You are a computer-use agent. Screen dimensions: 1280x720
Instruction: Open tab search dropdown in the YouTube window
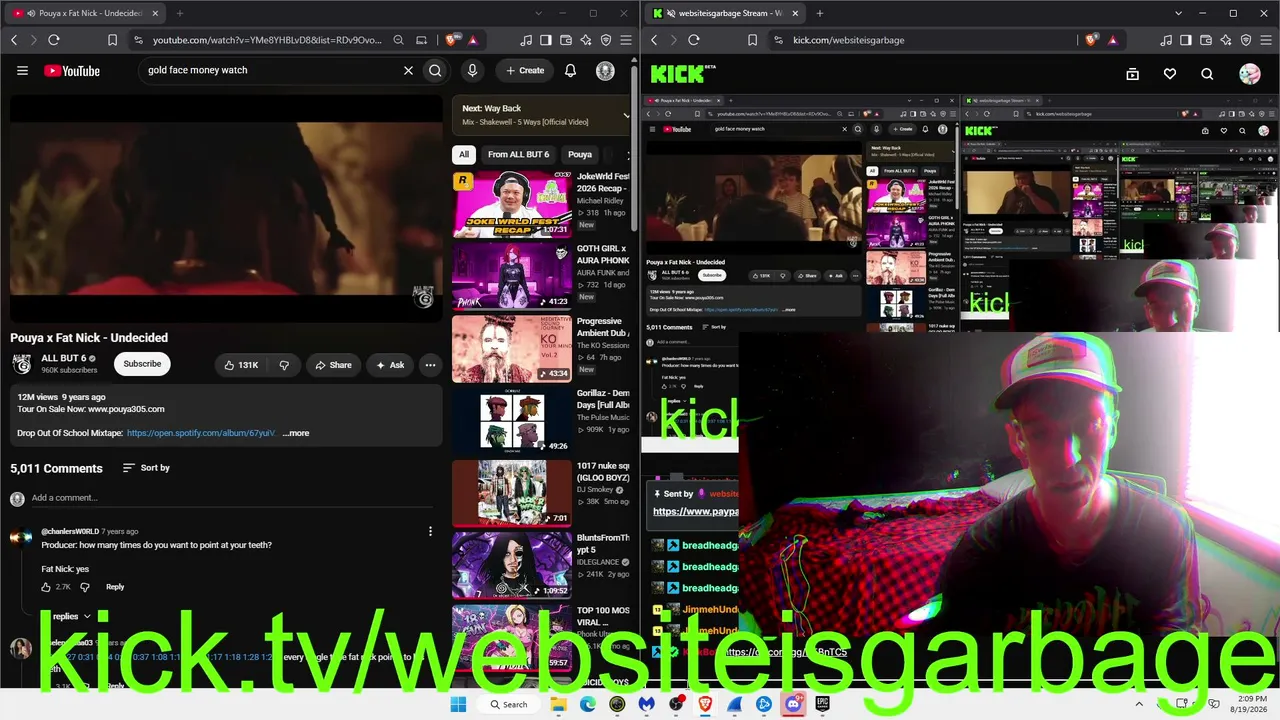[x=539, y=13]
